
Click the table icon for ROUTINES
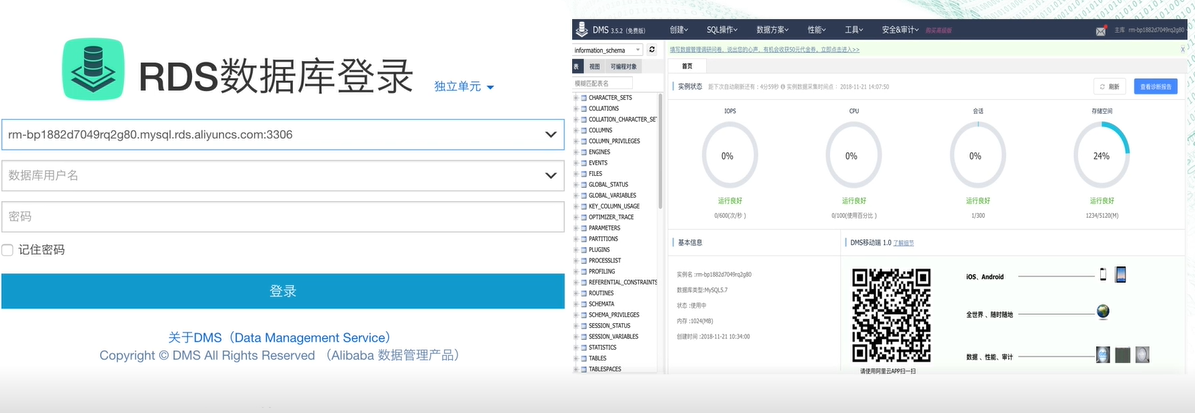point(584,293)
